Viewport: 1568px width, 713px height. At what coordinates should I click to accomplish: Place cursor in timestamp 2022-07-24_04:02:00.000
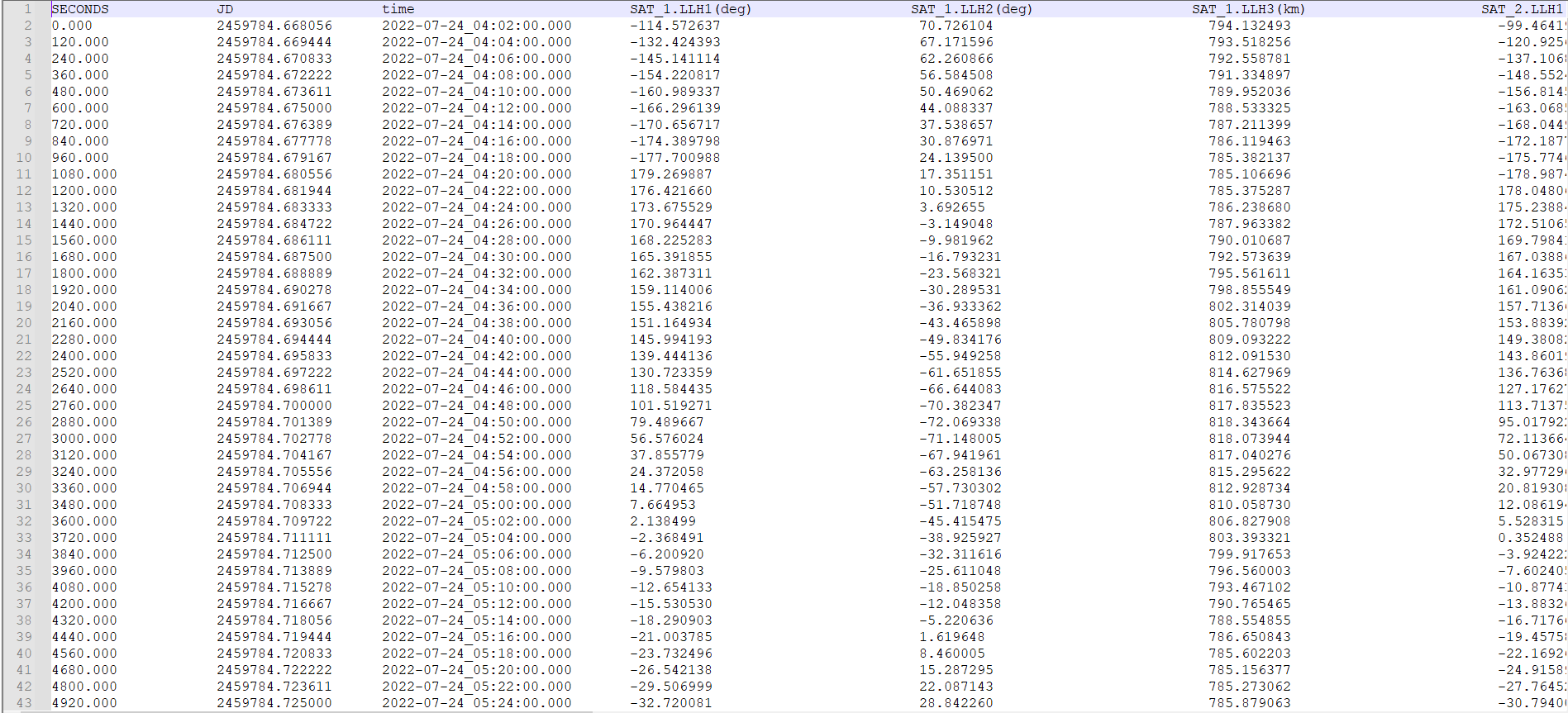pyautogui.click(x=476, y=26)
